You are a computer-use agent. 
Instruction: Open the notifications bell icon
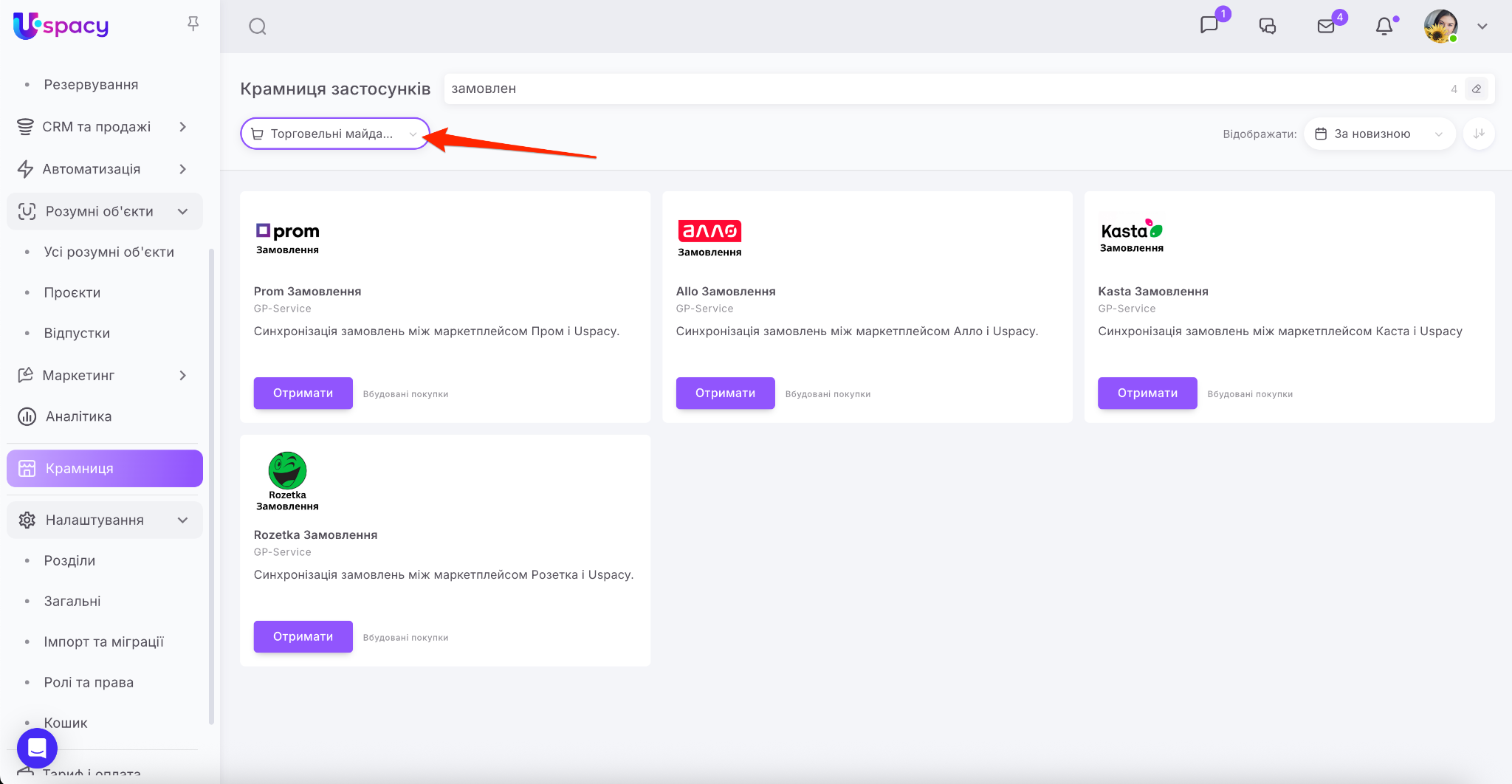(1384, 27)
